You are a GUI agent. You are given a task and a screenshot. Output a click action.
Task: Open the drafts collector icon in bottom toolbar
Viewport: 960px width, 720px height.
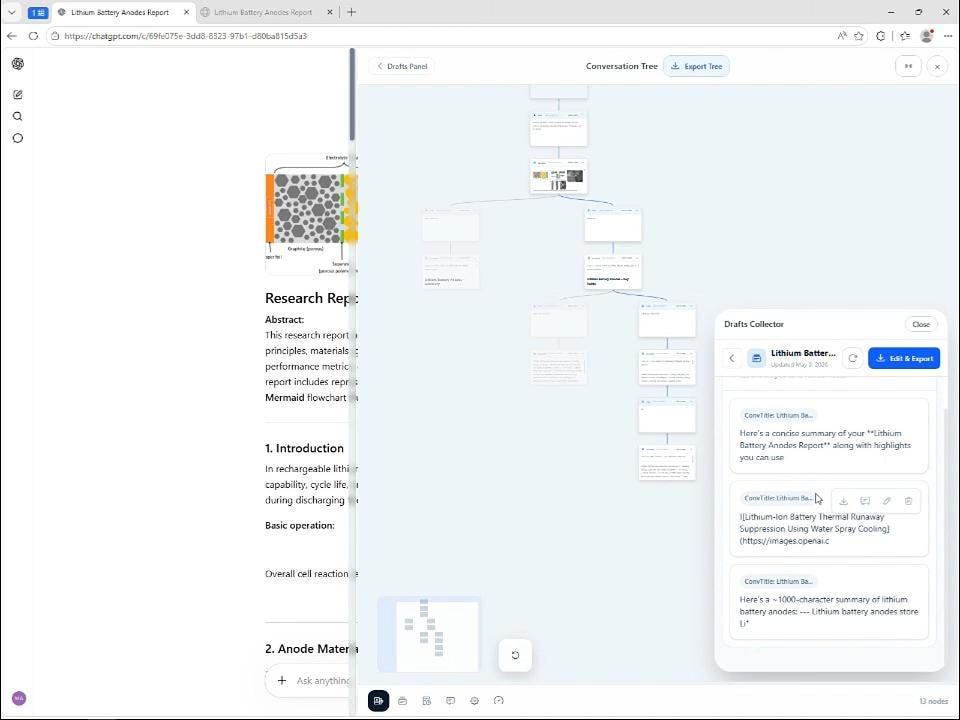[x=402, y=700]
